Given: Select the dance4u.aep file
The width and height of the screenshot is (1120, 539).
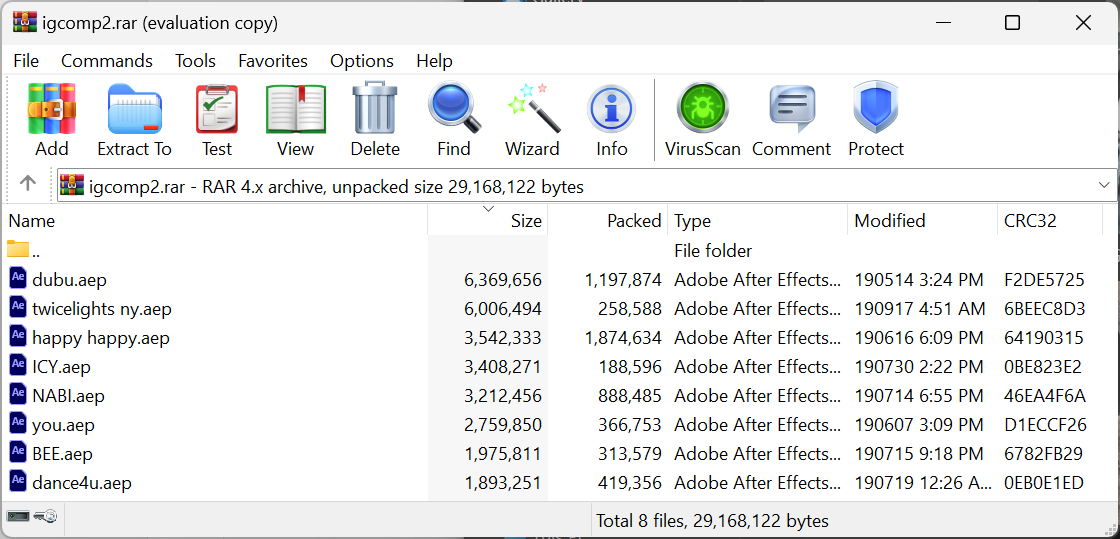Looking at the screenshot, I should (81, 483).
